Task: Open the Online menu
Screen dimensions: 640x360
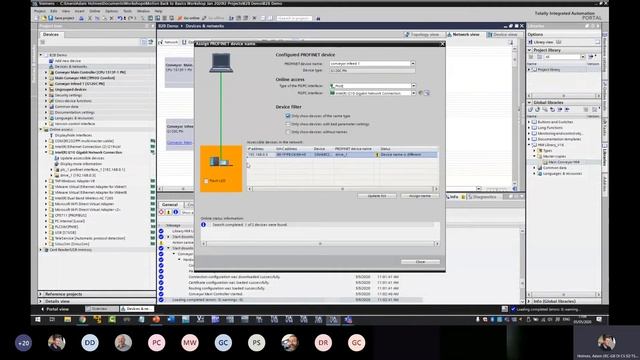Action: click(x=95, y=11)
